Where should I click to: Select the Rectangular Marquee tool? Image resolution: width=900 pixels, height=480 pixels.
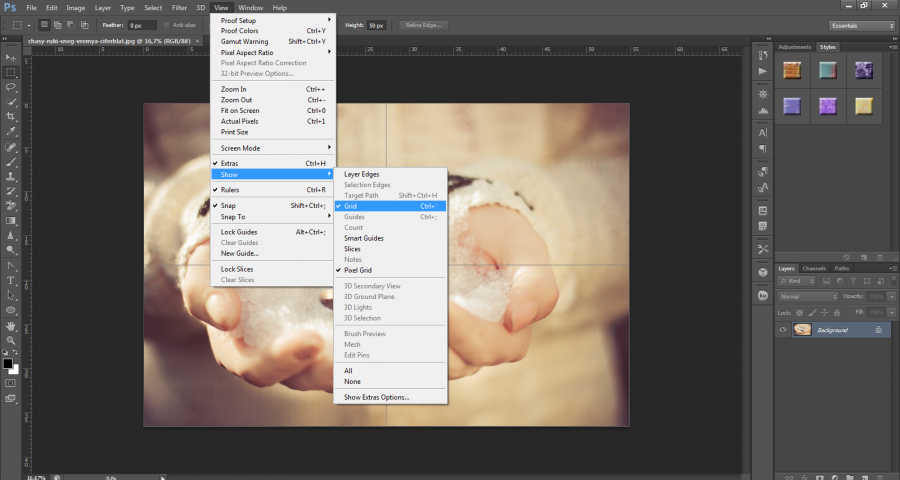point(11,73)
